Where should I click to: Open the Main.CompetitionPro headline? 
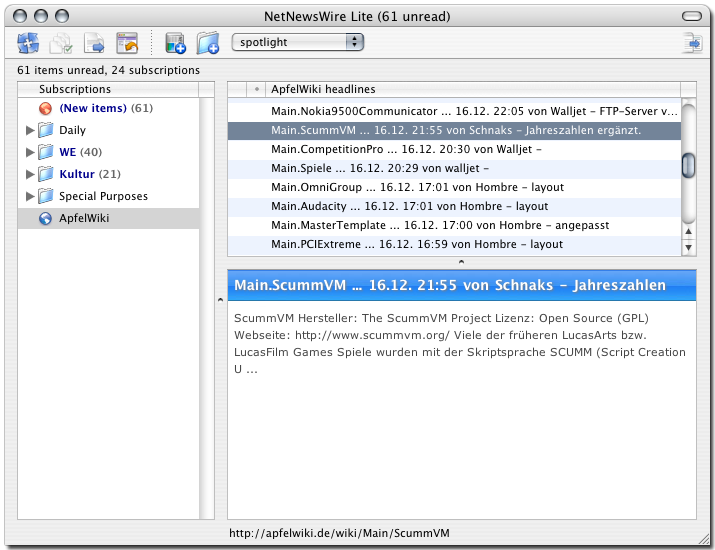pyautogui.click(x=454, y=150)
